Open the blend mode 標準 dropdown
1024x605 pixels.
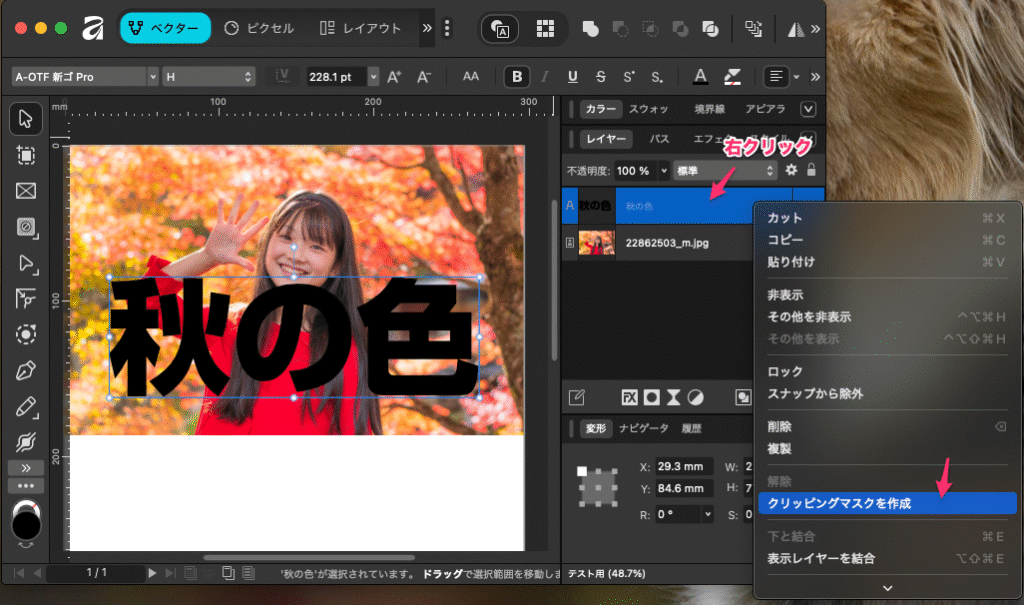[x=726, y=171]
